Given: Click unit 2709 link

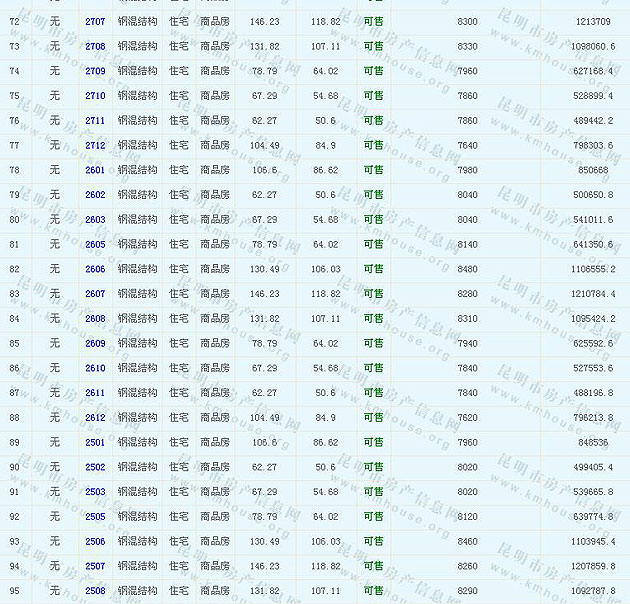Looking at the screenshot, I should click(x=95, y=71).
